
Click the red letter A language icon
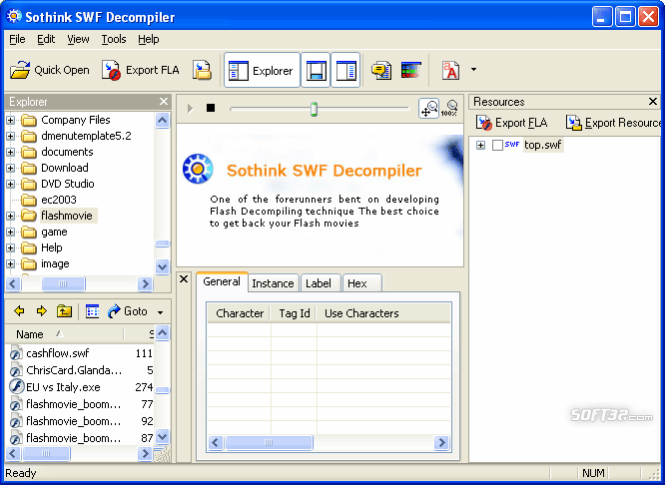[x=451, y=70]
